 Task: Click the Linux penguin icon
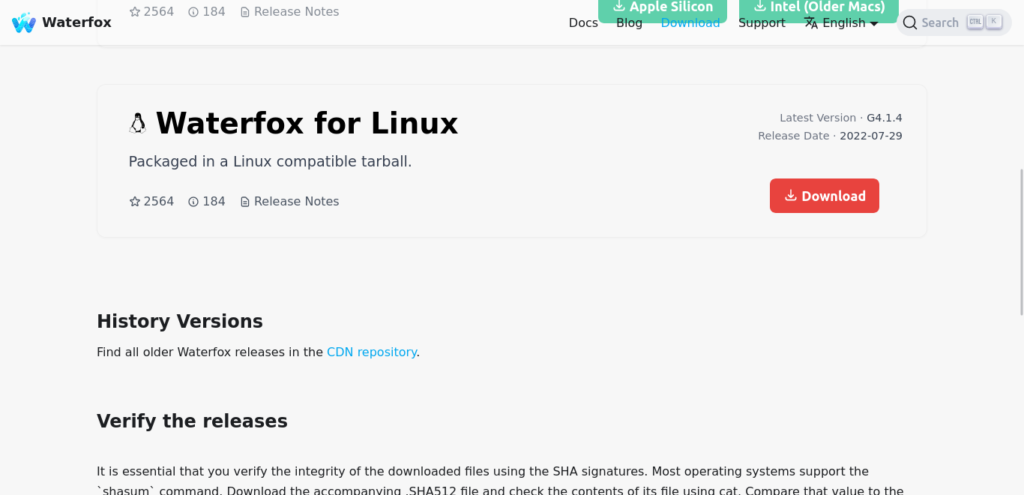click(137, 123)
